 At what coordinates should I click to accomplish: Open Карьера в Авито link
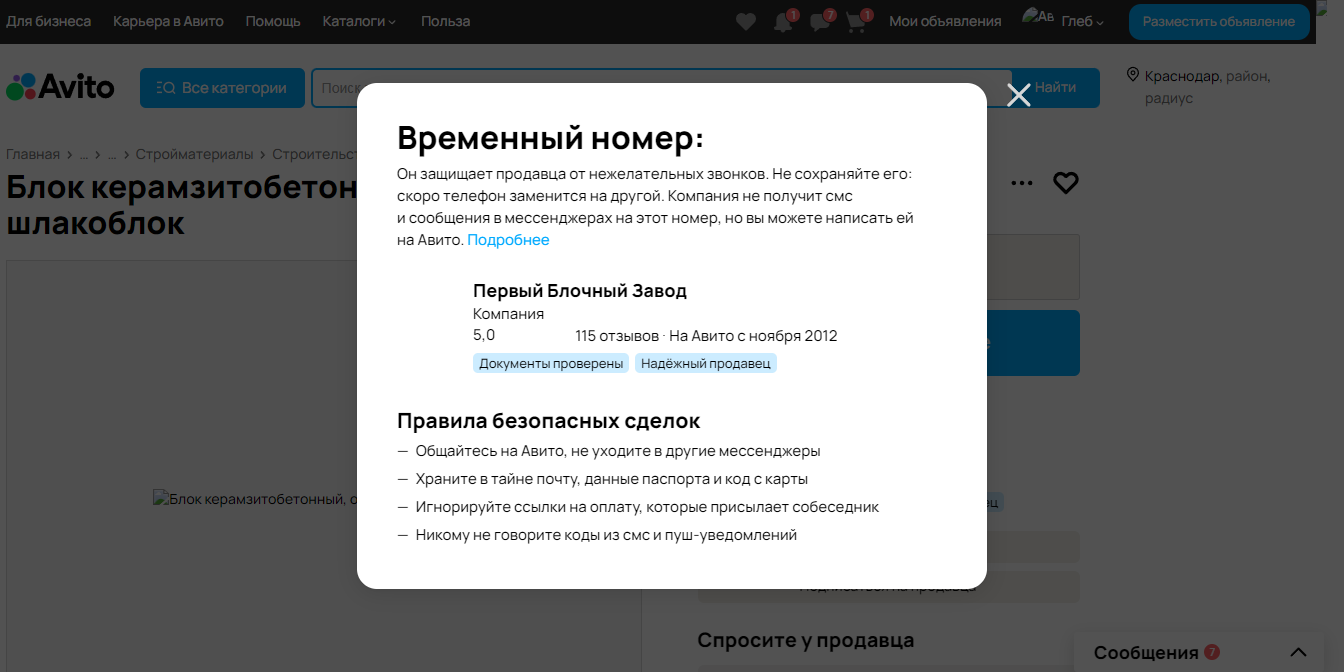[x=168, y=21]
